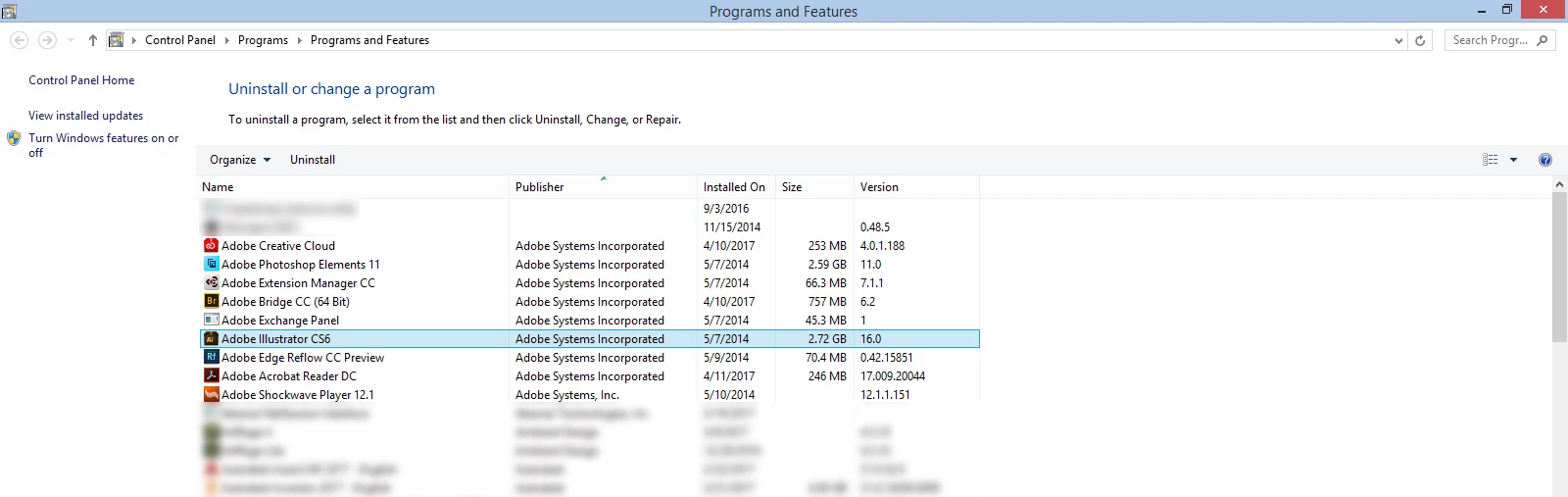The width and height of the screenshot is (1568, 497).
Task: Select Adobe Photoshop Elements 11 name text
Action: 301,265
